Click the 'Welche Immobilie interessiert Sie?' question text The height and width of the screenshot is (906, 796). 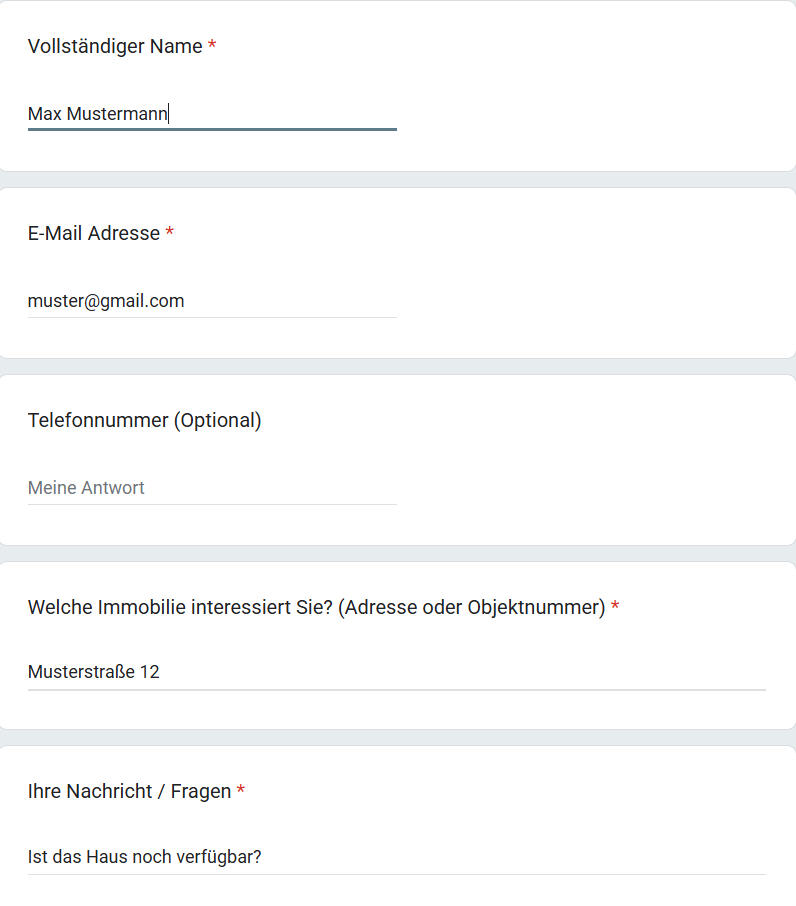[180, 607]
